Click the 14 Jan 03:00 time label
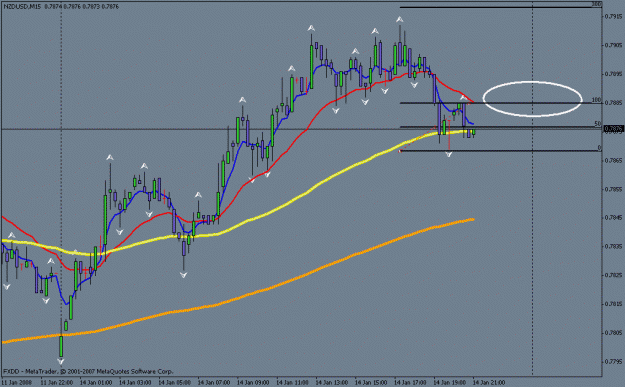The width and height of the screenshot is (625, 387). [136, 383]
